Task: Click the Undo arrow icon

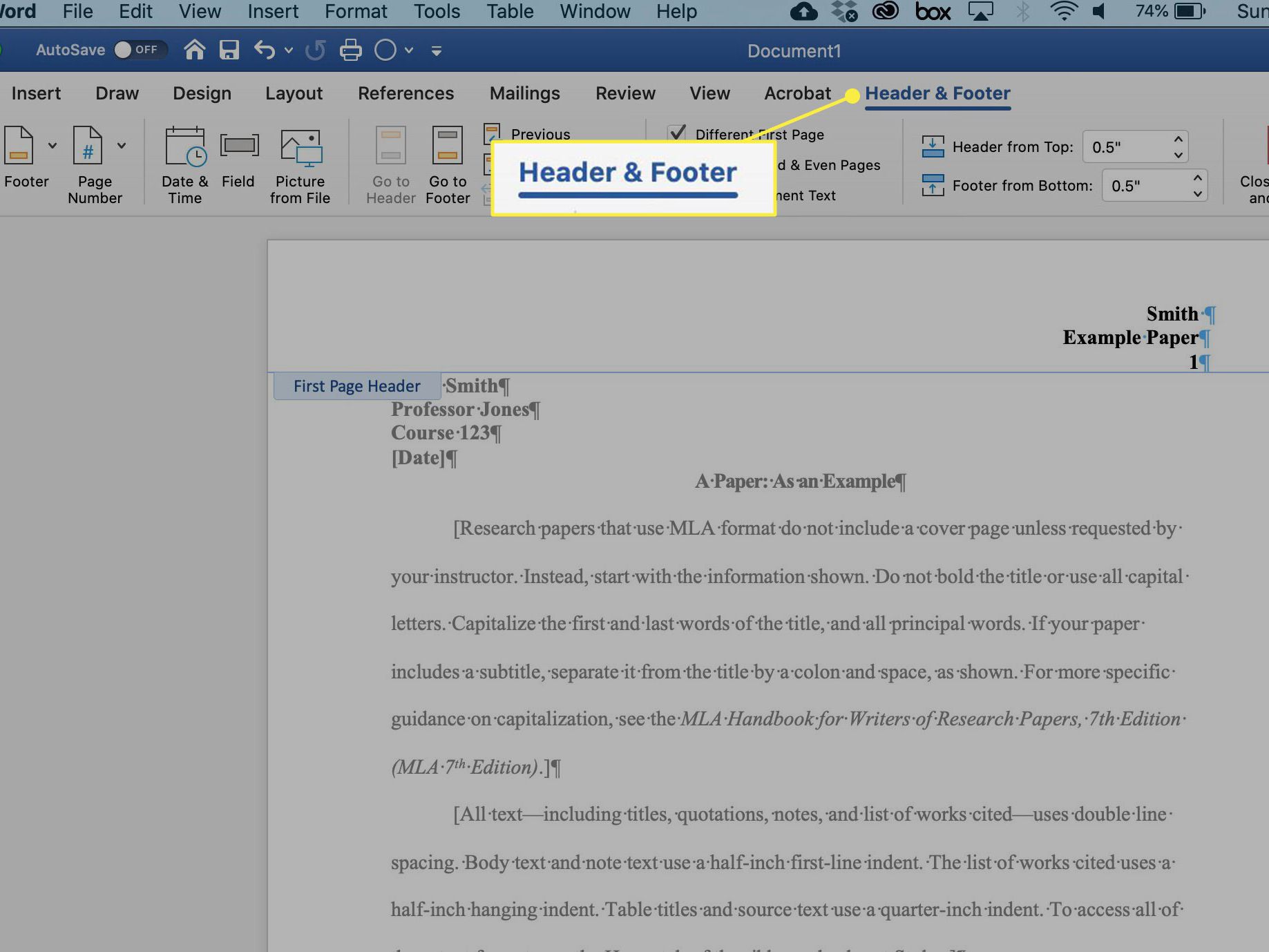Action: [265, 50]
